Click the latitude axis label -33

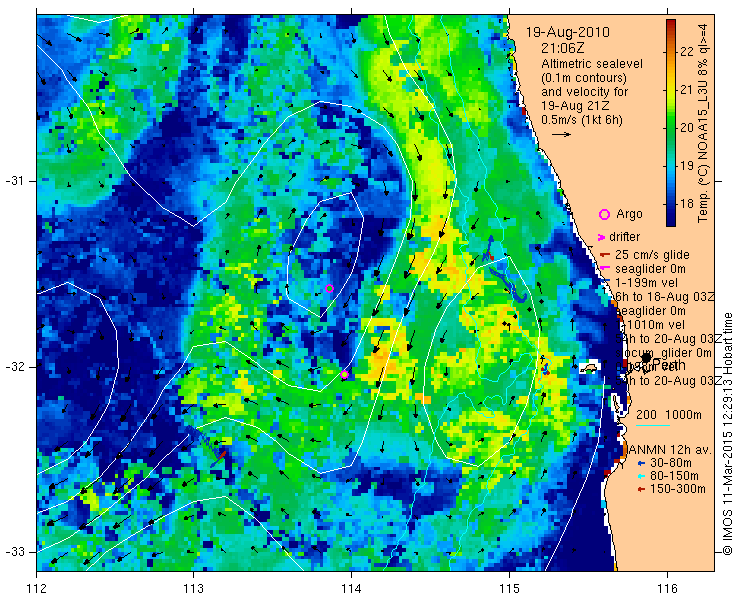[x=14, y=552]
